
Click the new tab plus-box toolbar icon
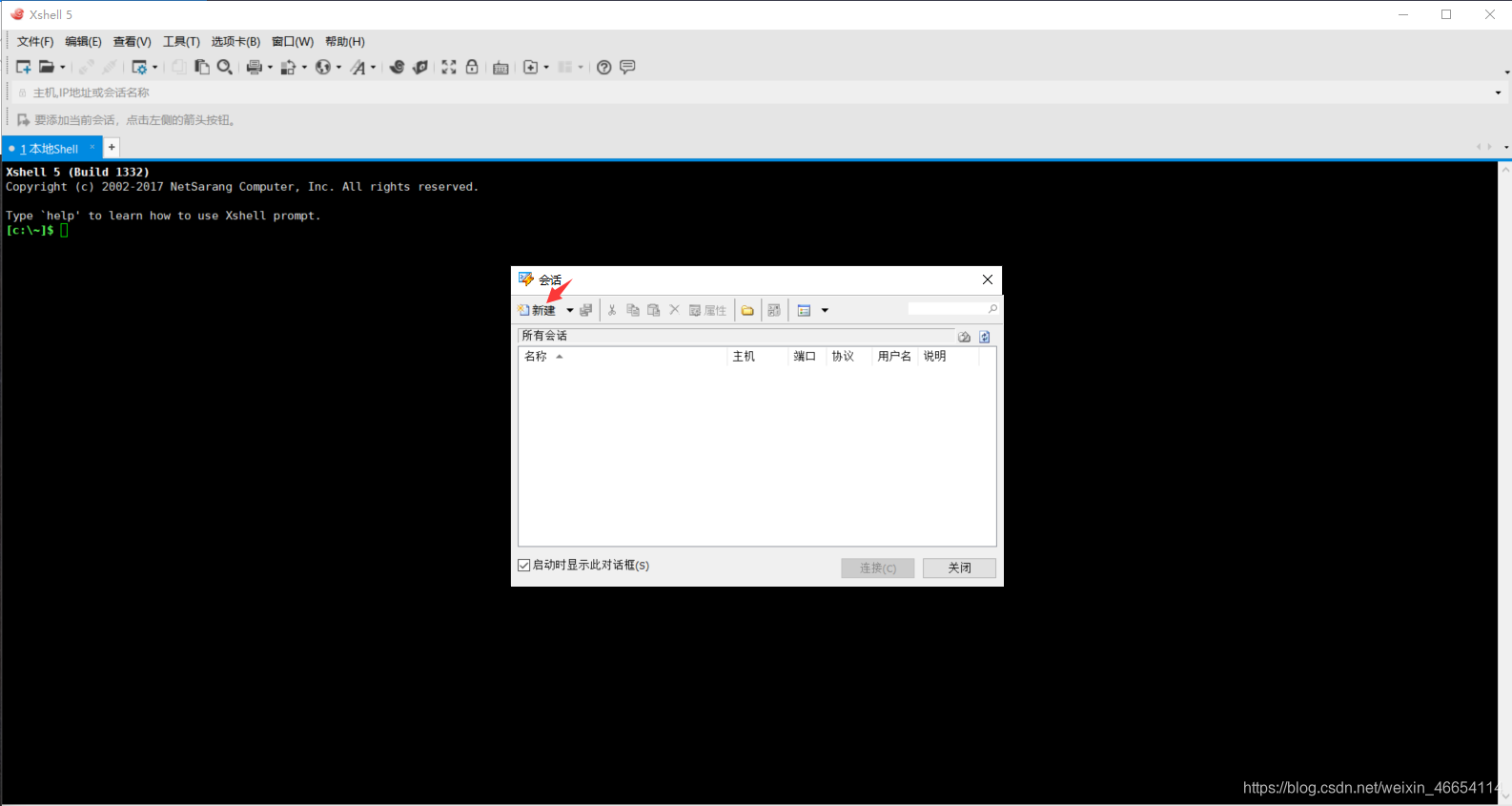[531, 67]
